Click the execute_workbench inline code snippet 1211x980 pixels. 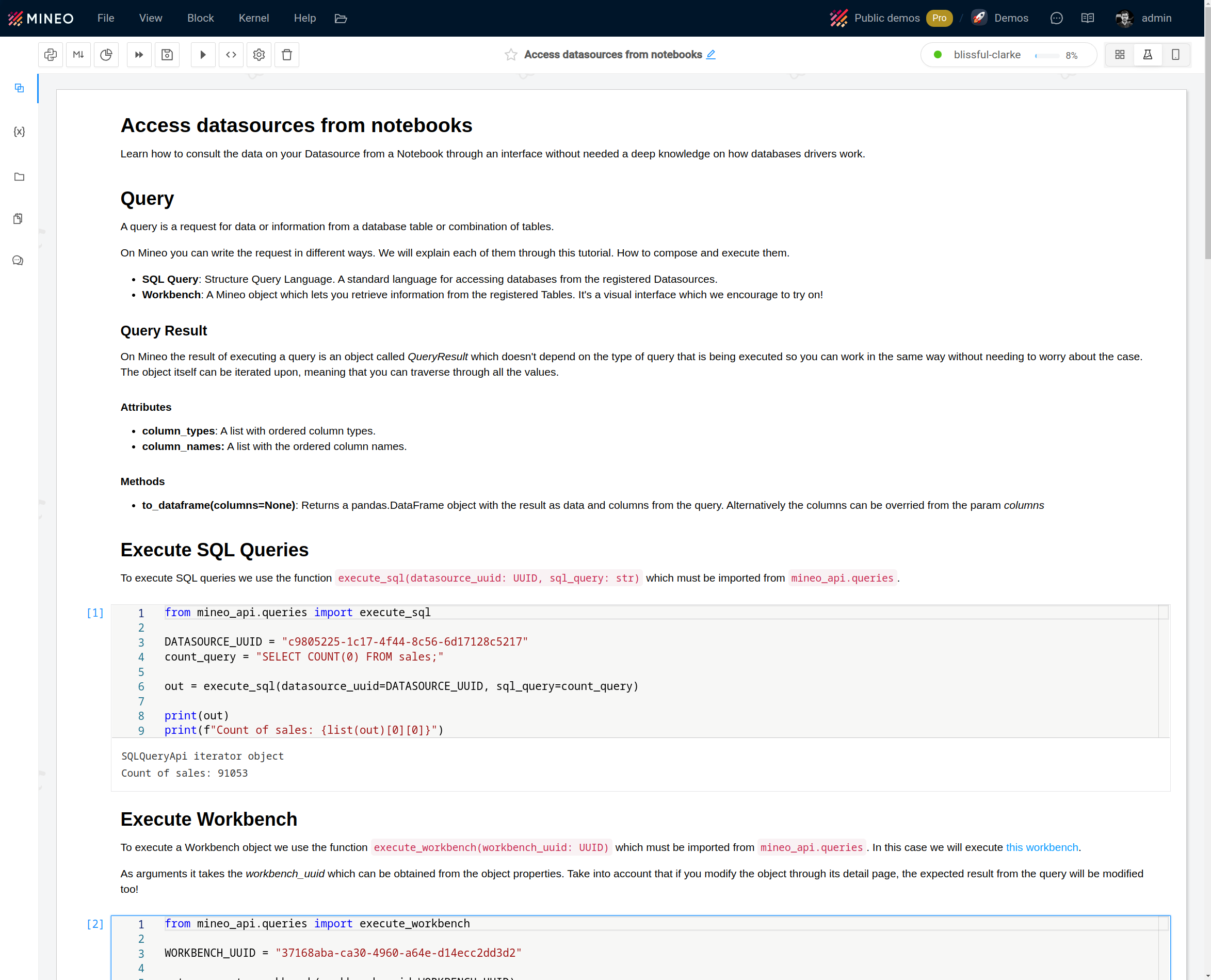pos(491,847)
